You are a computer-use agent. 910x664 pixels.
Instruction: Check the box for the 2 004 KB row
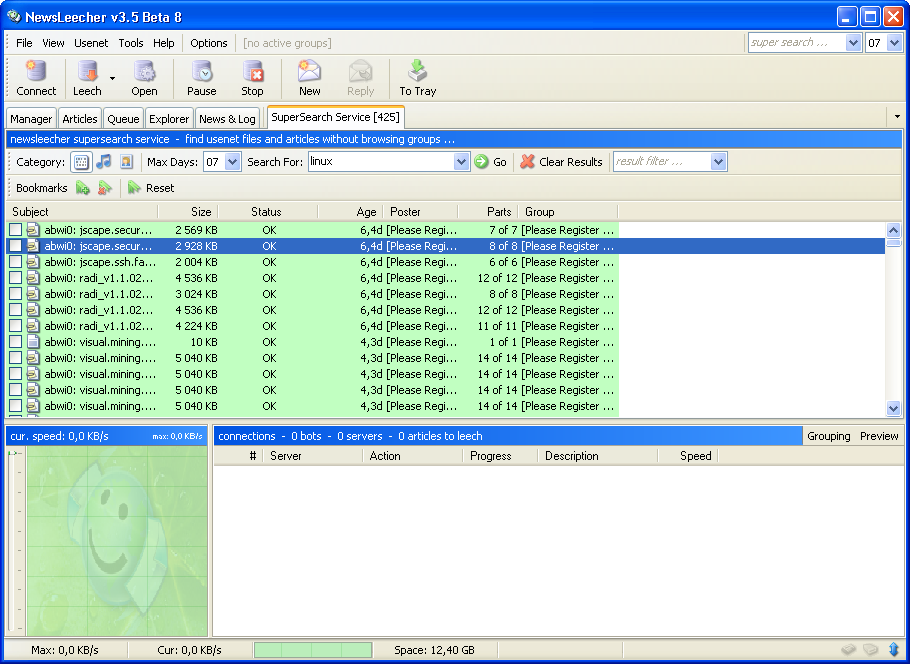tap(15, 262)
